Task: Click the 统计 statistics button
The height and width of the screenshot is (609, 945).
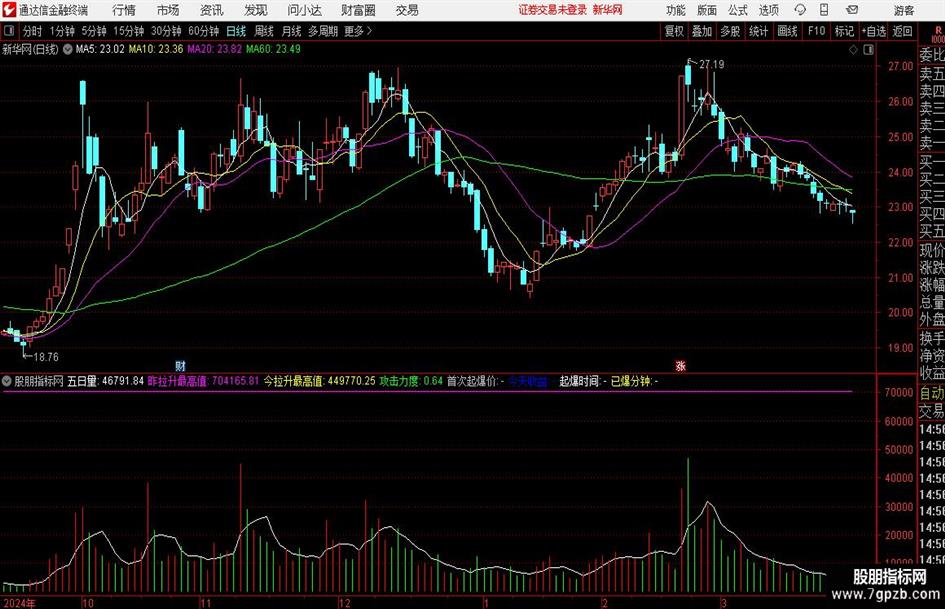Action: click(758, 31)
